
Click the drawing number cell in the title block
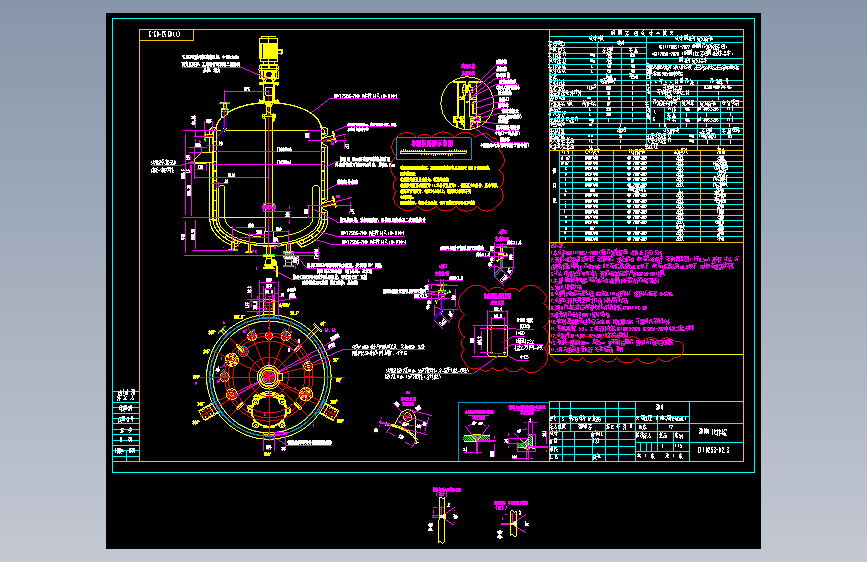716,450
